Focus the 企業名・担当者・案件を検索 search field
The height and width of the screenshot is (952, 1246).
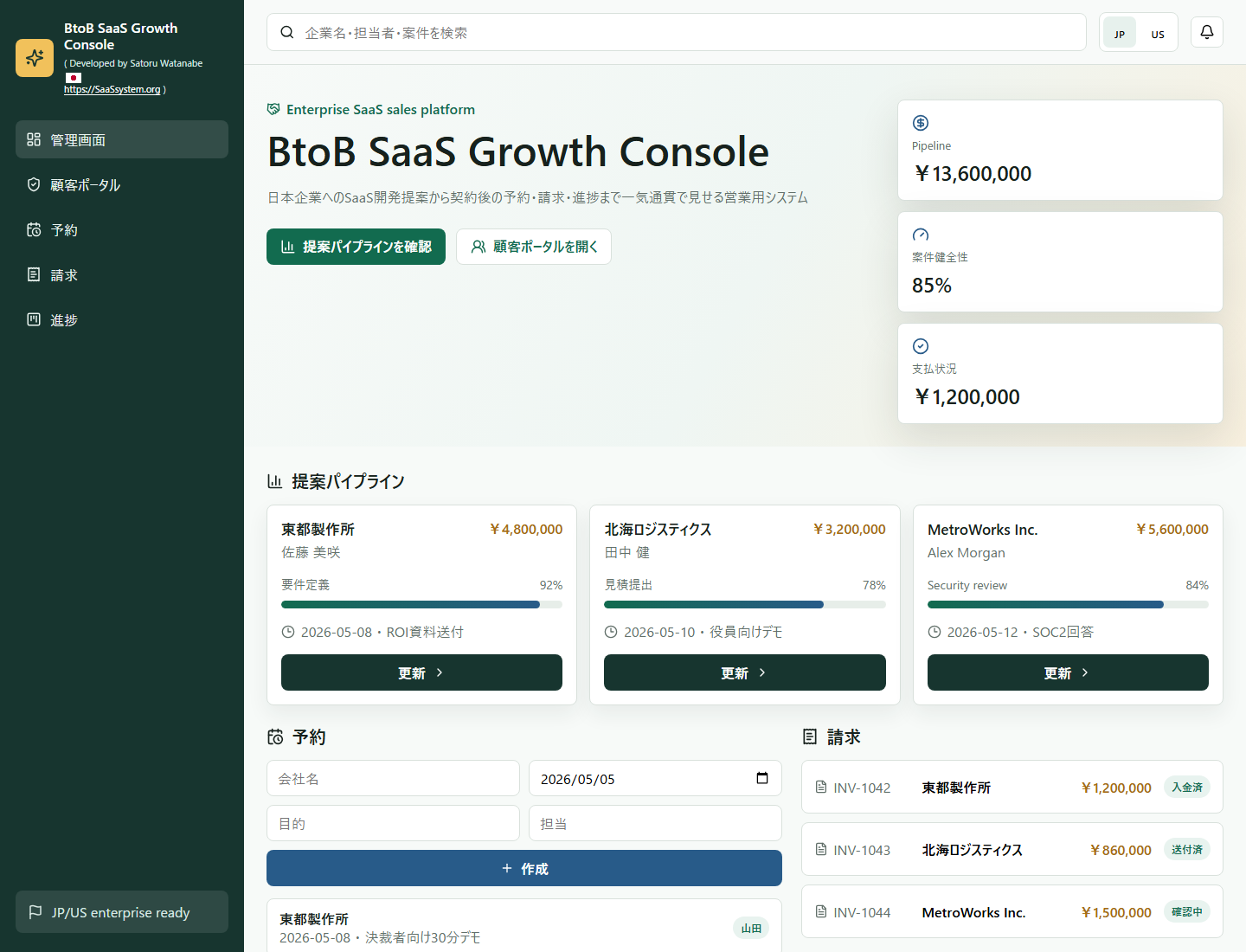coord(677,32)
